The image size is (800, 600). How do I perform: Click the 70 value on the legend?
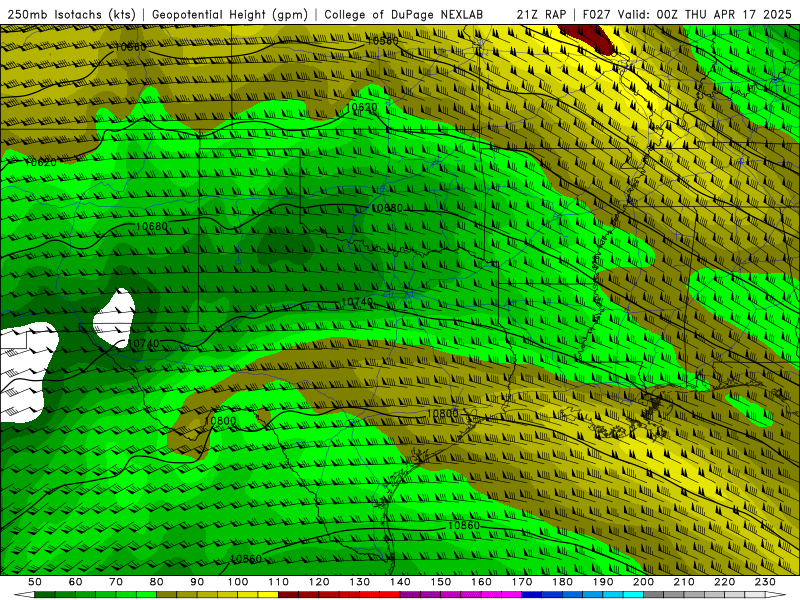tap(116, 582)
